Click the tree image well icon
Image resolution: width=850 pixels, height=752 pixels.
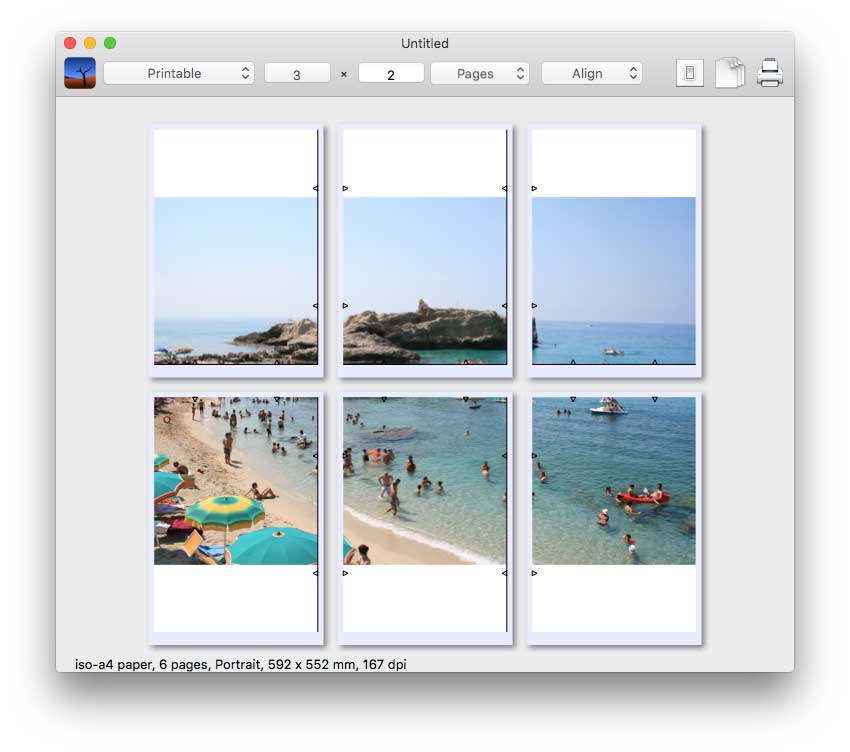pyautogui.click(x=80, y=73)
